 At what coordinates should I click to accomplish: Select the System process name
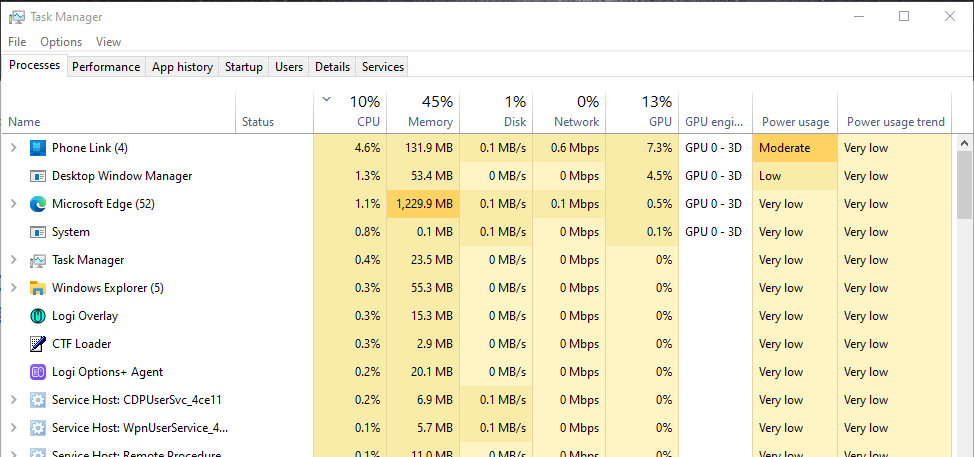[71, 232]
